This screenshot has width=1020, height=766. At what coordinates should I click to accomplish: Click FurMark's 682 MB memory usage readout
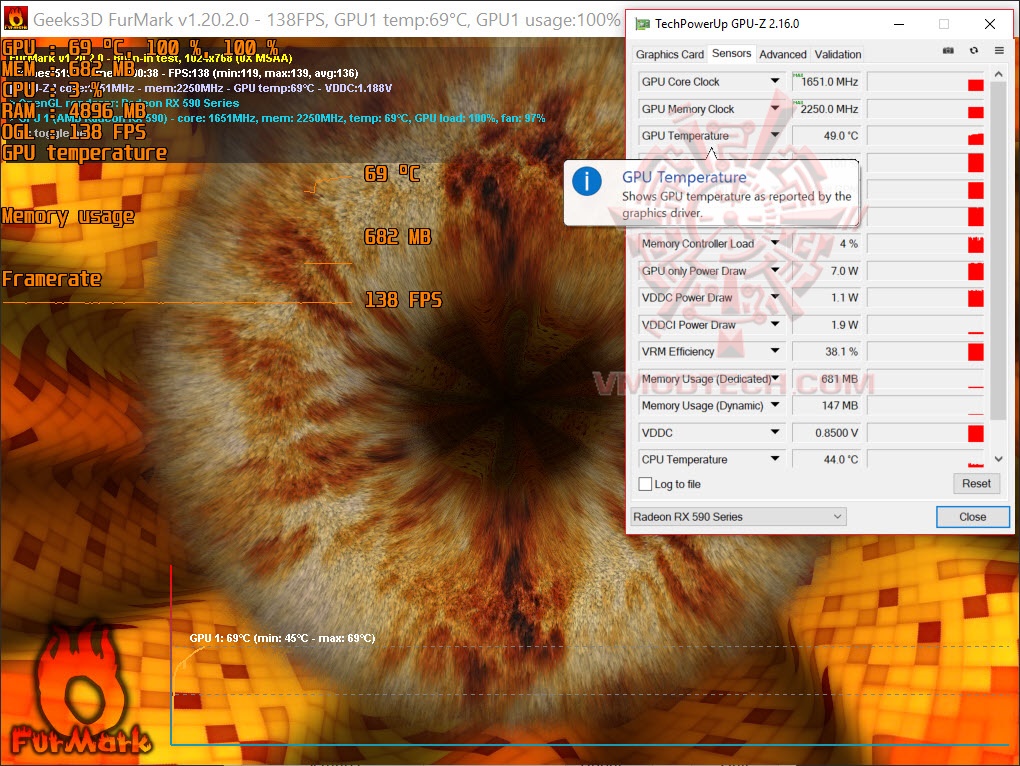coord(397,237)
